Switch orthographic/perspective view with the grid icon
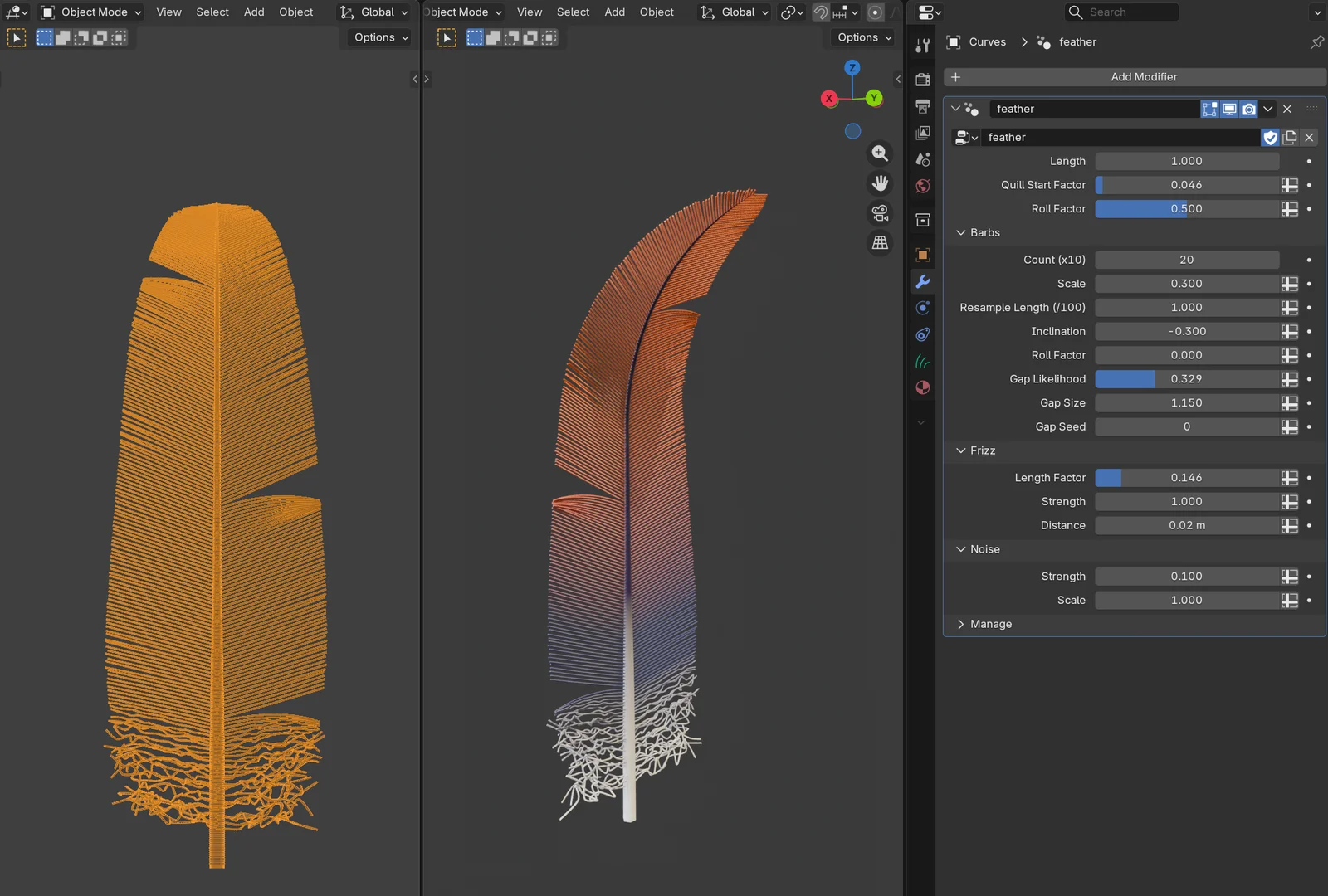The height and width of the screenshot is (896, 1328). pyautogui.click(x=880, y=243)
